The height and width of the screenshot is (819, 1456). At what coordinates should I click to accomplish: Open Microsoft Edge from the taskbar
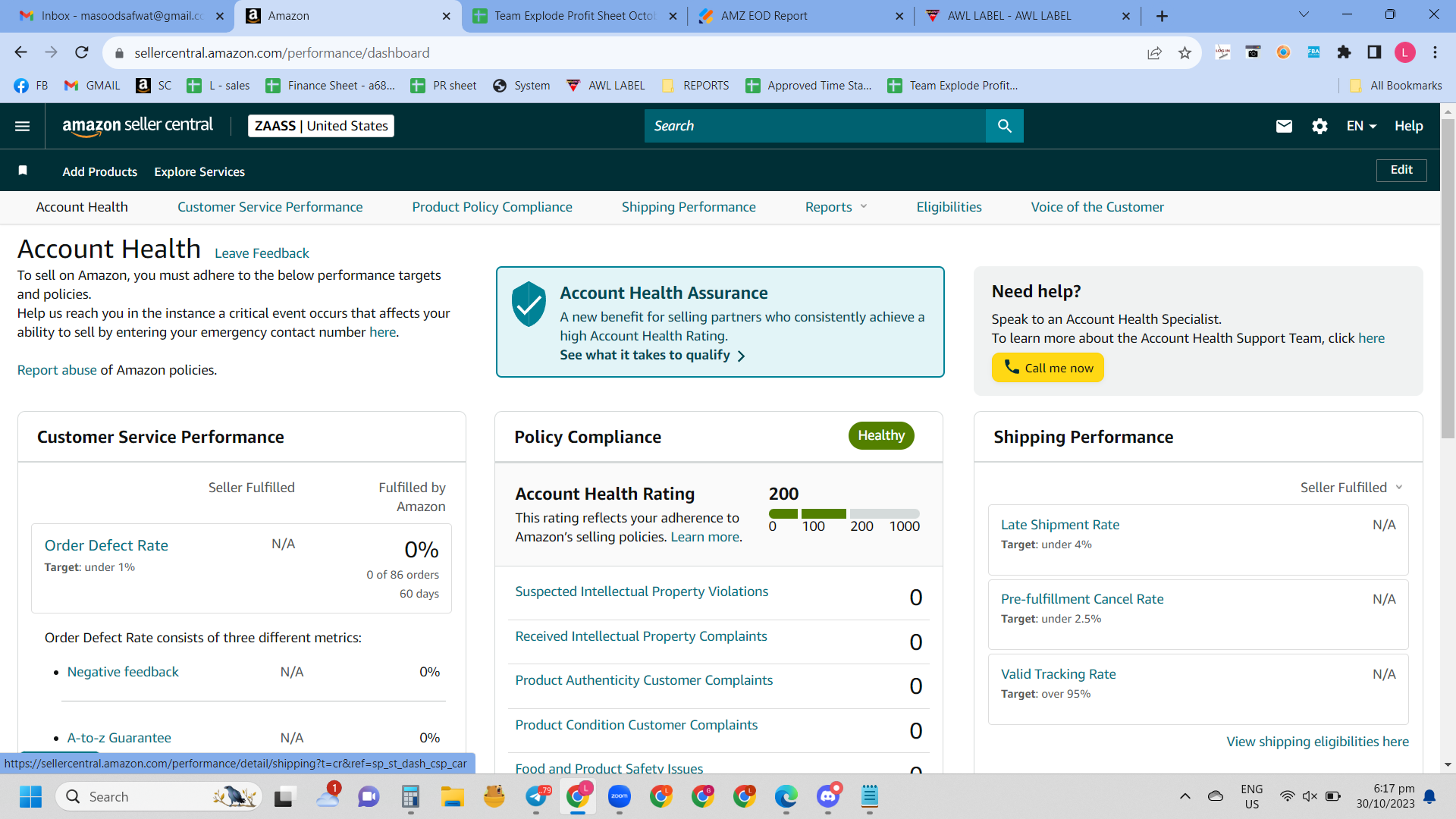(786, 796)
